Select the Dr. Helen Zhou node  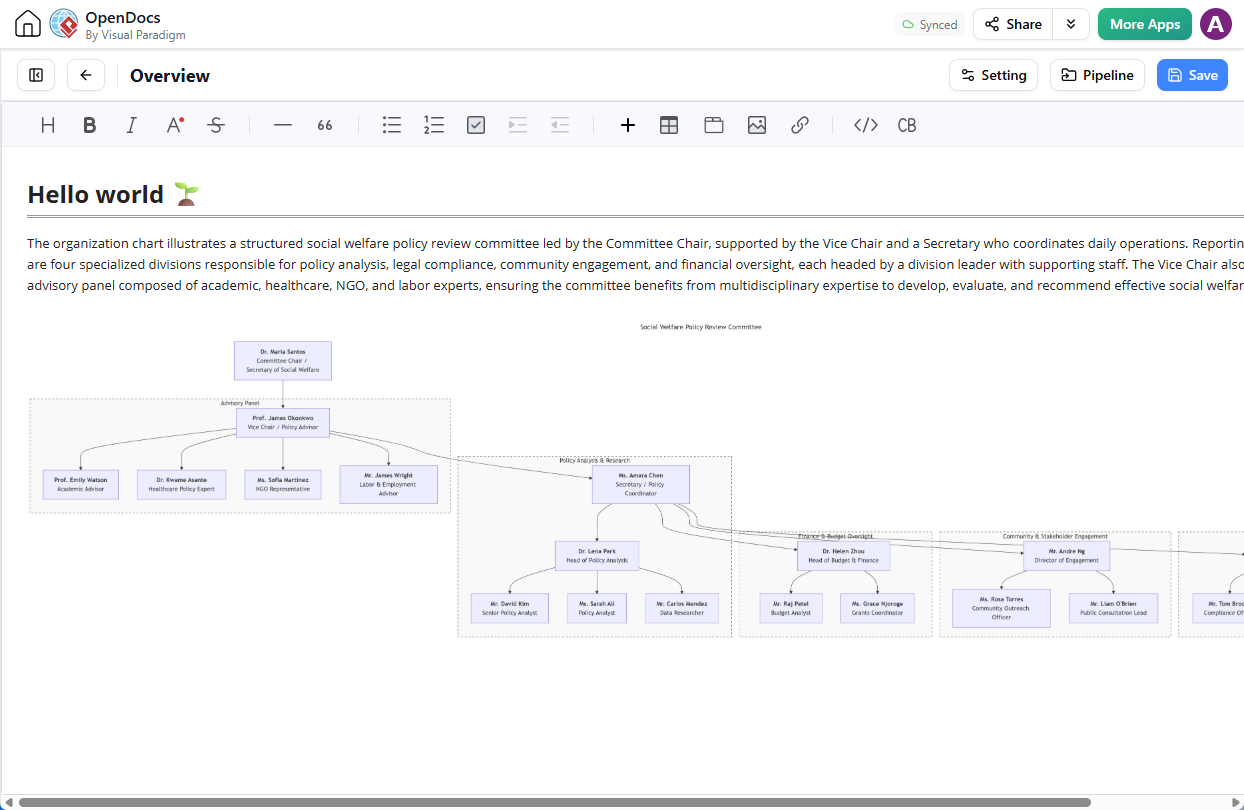click(843, 556)
